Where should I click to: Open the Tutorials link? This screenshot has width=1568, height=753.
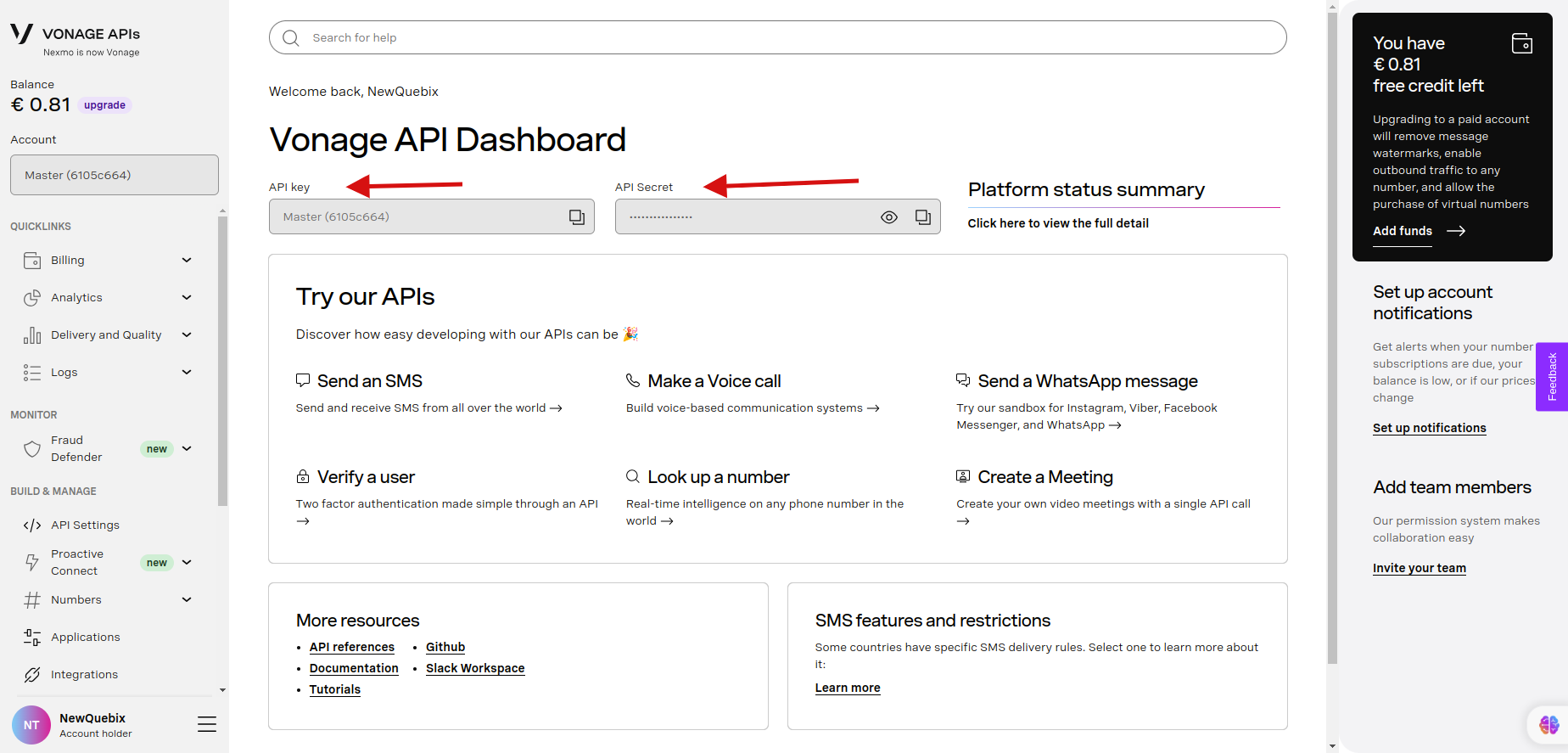(x=335, y=689)
